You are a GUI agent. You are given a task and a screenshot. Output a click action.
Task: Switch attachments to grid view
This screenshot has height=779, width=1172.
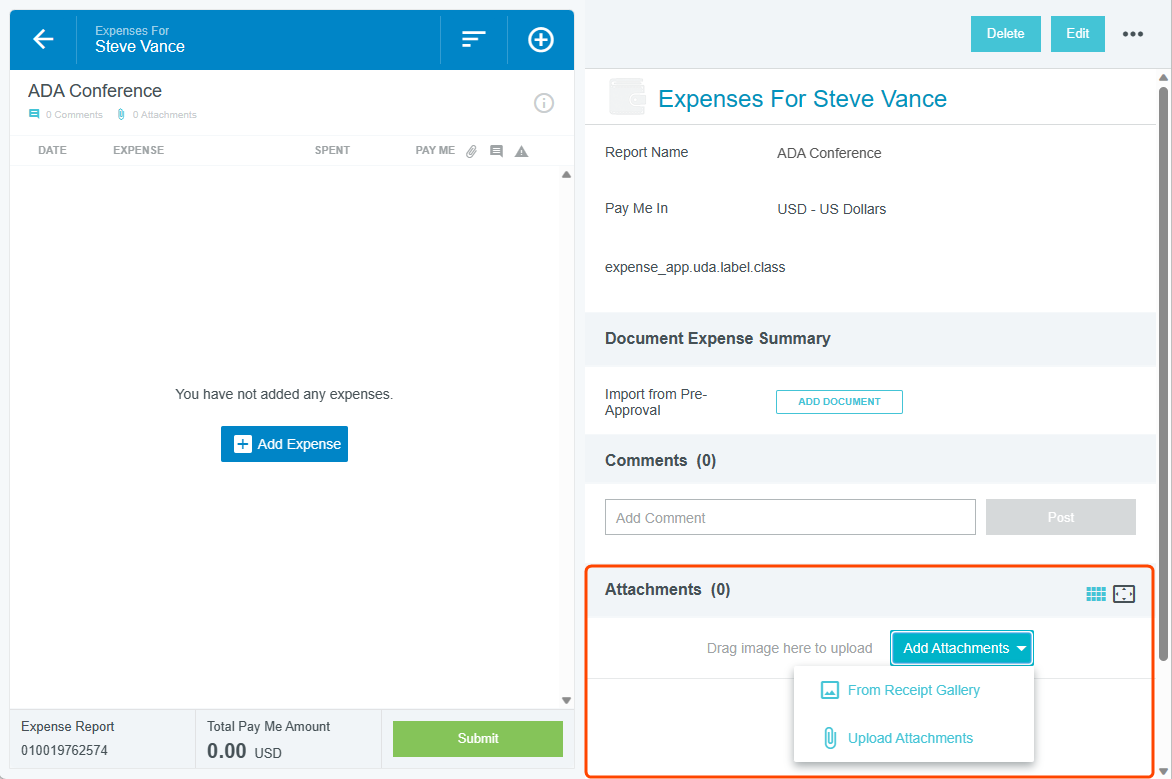[1096, 594]
